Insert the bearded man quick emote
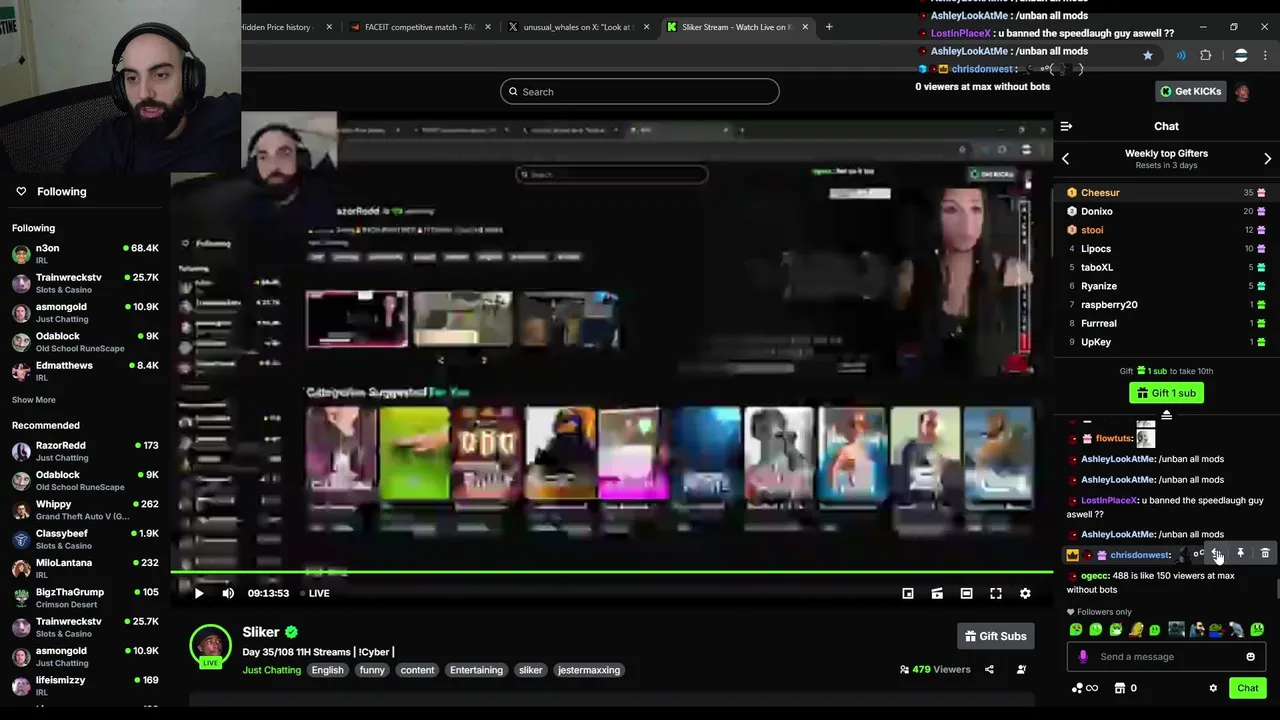The image size is (1280, 720). click(1196, 630)
